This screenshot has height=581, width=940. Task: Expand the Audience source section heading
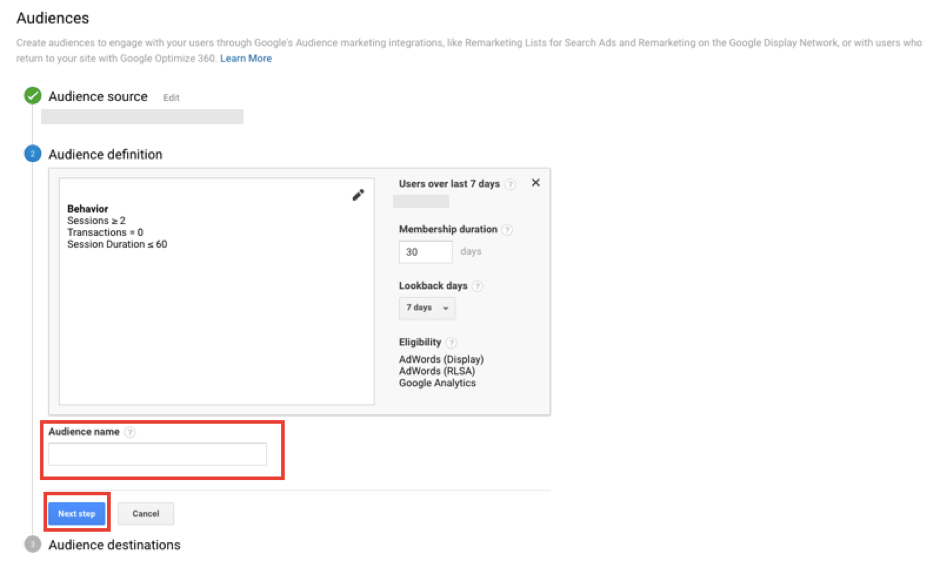(98, 97)
